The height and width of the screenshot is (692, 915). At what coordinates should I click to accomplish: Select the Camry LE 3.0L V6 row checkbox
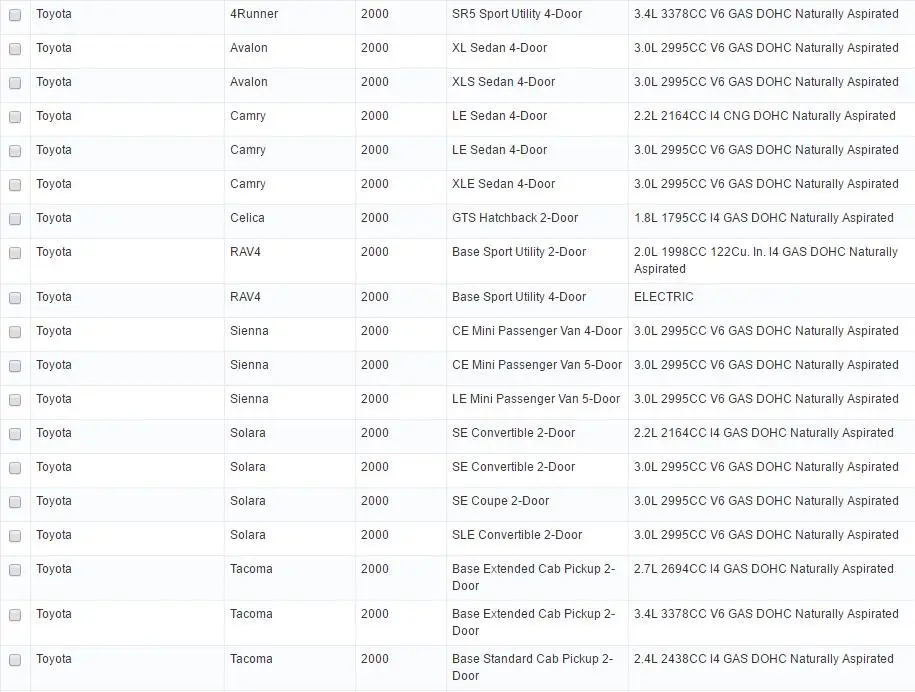15,151
